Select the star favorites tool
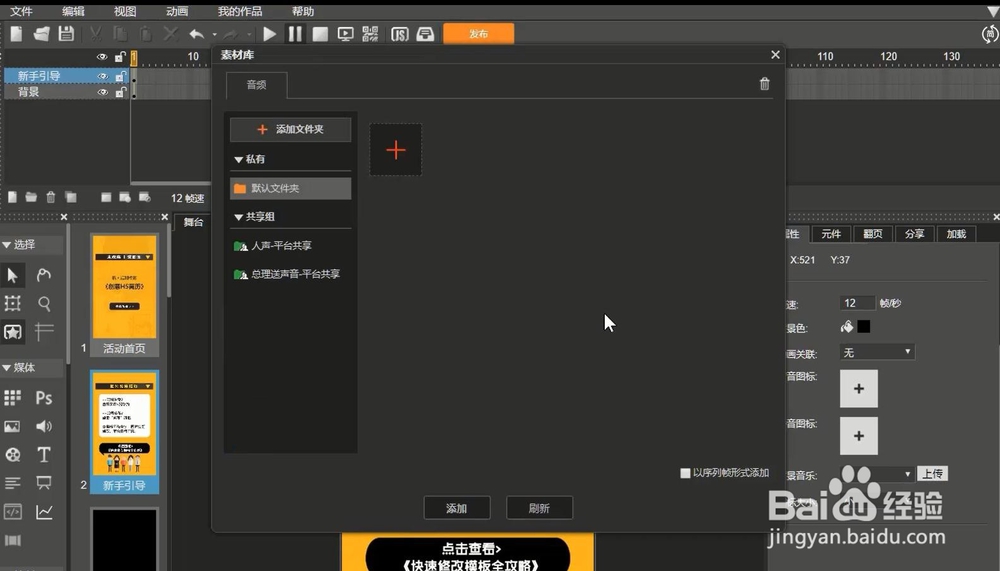 [12, 332]
